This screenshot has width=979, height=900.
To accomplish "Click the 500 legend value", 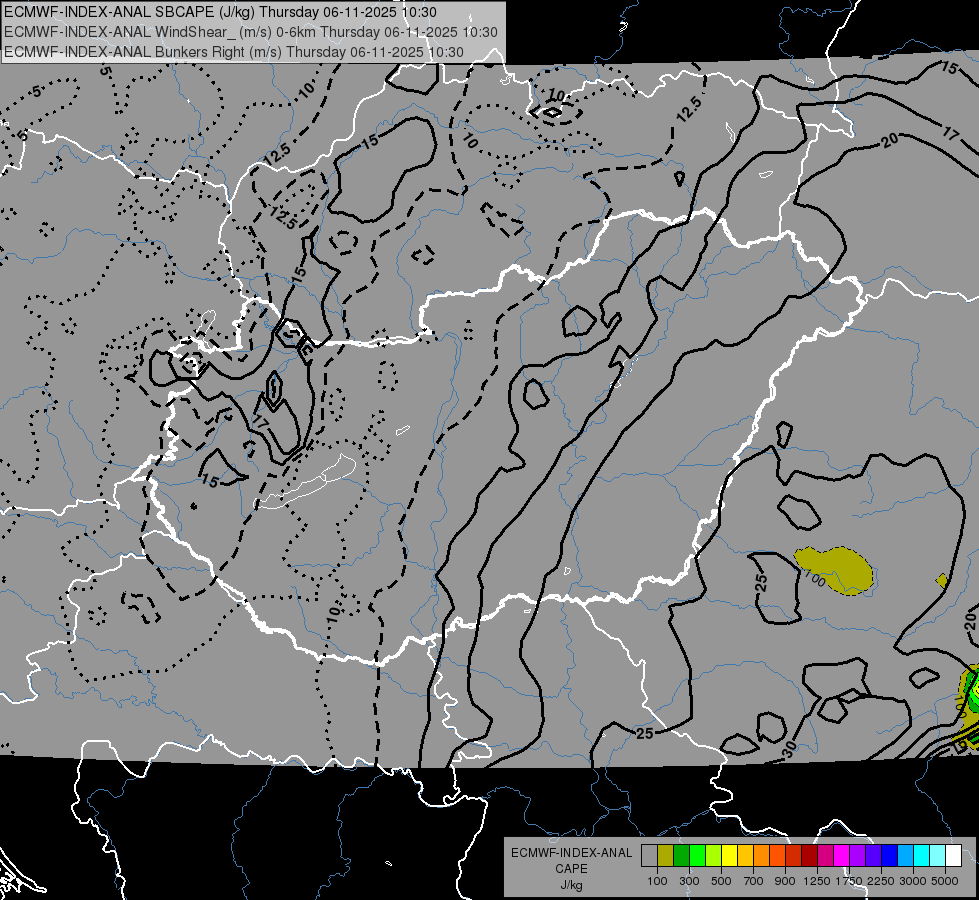I will [721, 881].
